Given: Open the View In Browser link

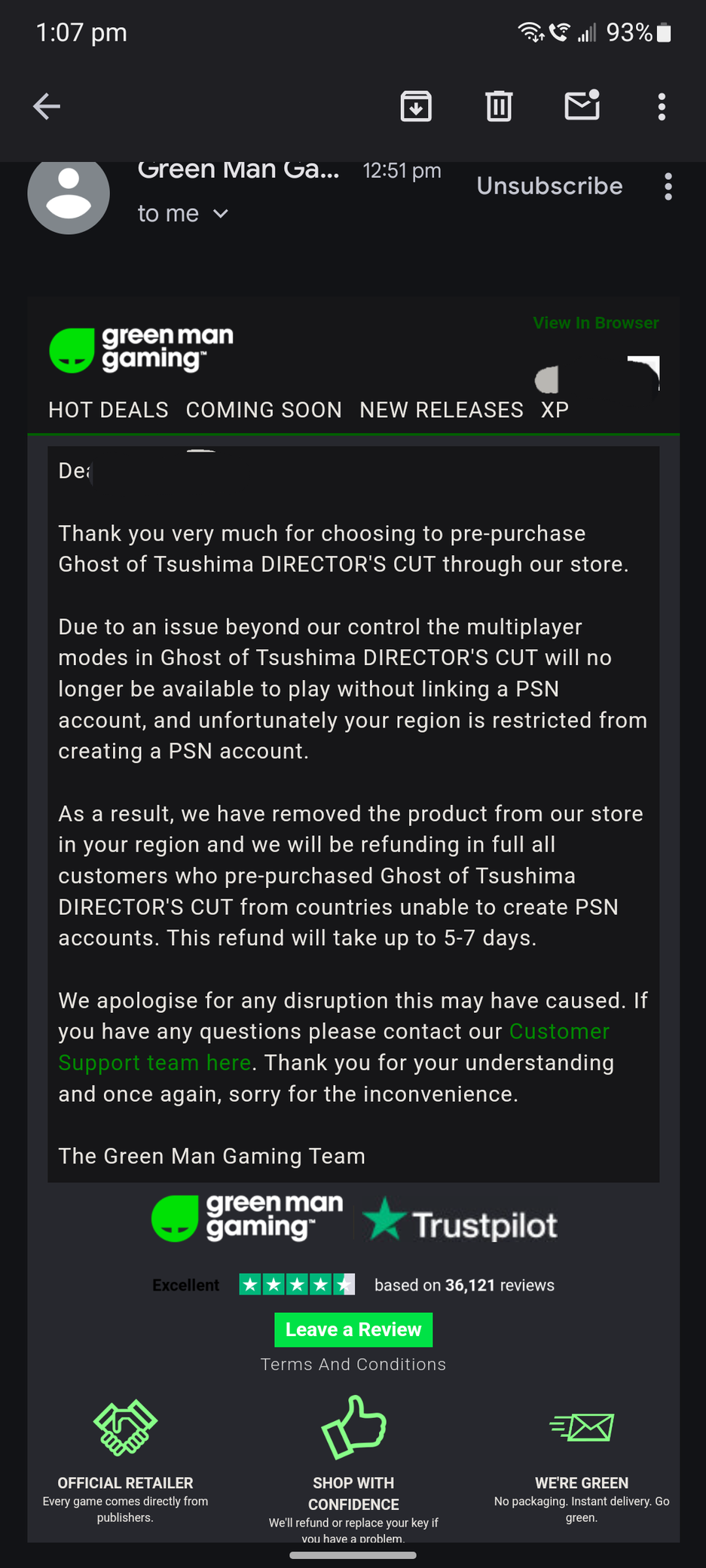Looking at the screenshot, I should (x=595, y=323).
